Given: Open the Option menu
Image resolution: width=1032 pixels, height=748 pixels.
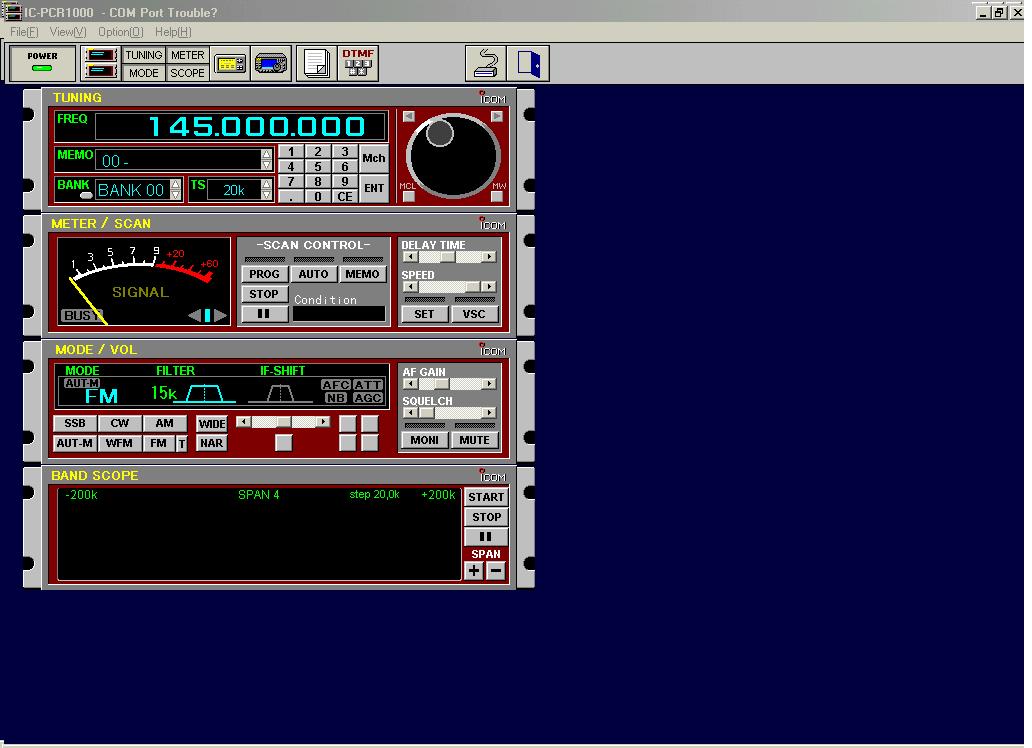Looking at the screenshot, I should (x=120, y=32).
